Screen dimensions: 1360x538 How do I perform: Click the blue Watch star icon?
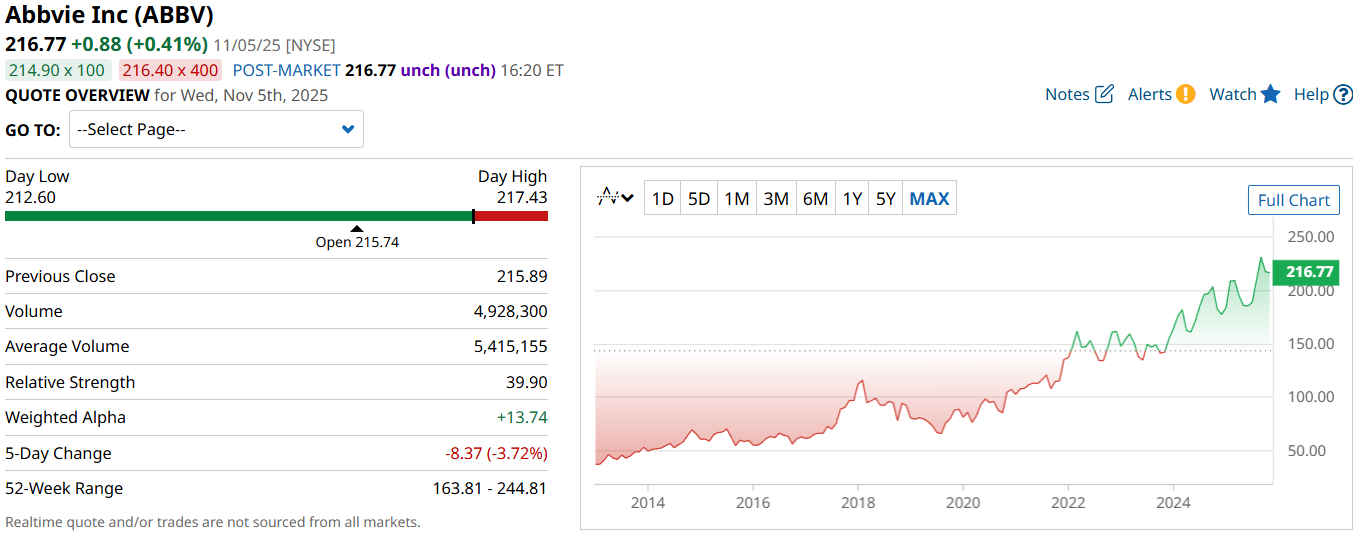tap(1270, 94)
